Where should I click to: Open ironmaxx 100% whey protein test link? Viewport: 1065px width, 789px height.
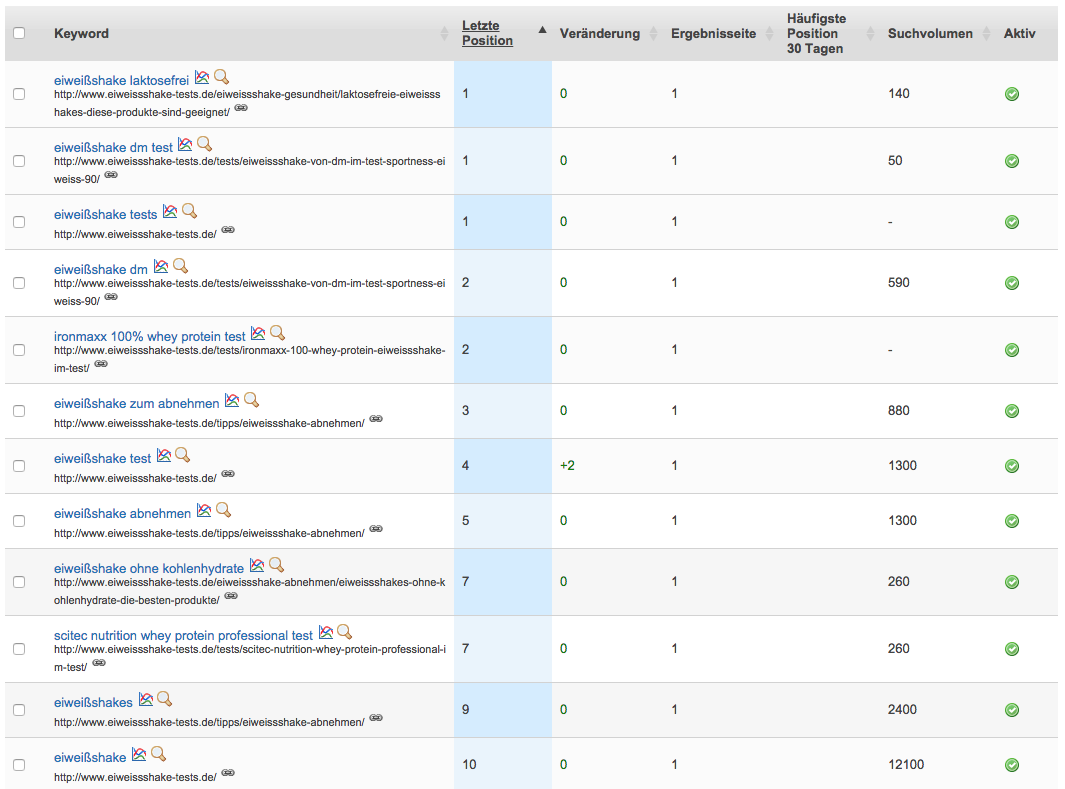[150, 336]
